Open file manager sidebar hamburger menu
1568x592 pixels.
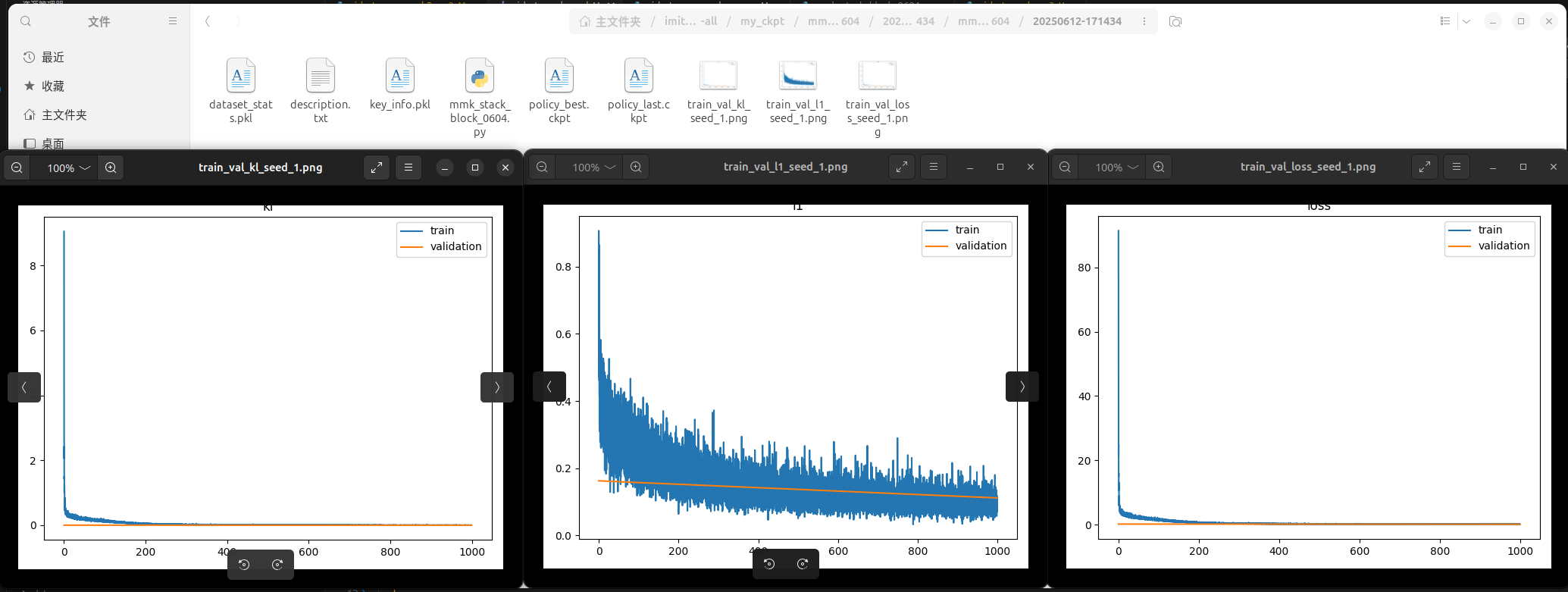173,21
